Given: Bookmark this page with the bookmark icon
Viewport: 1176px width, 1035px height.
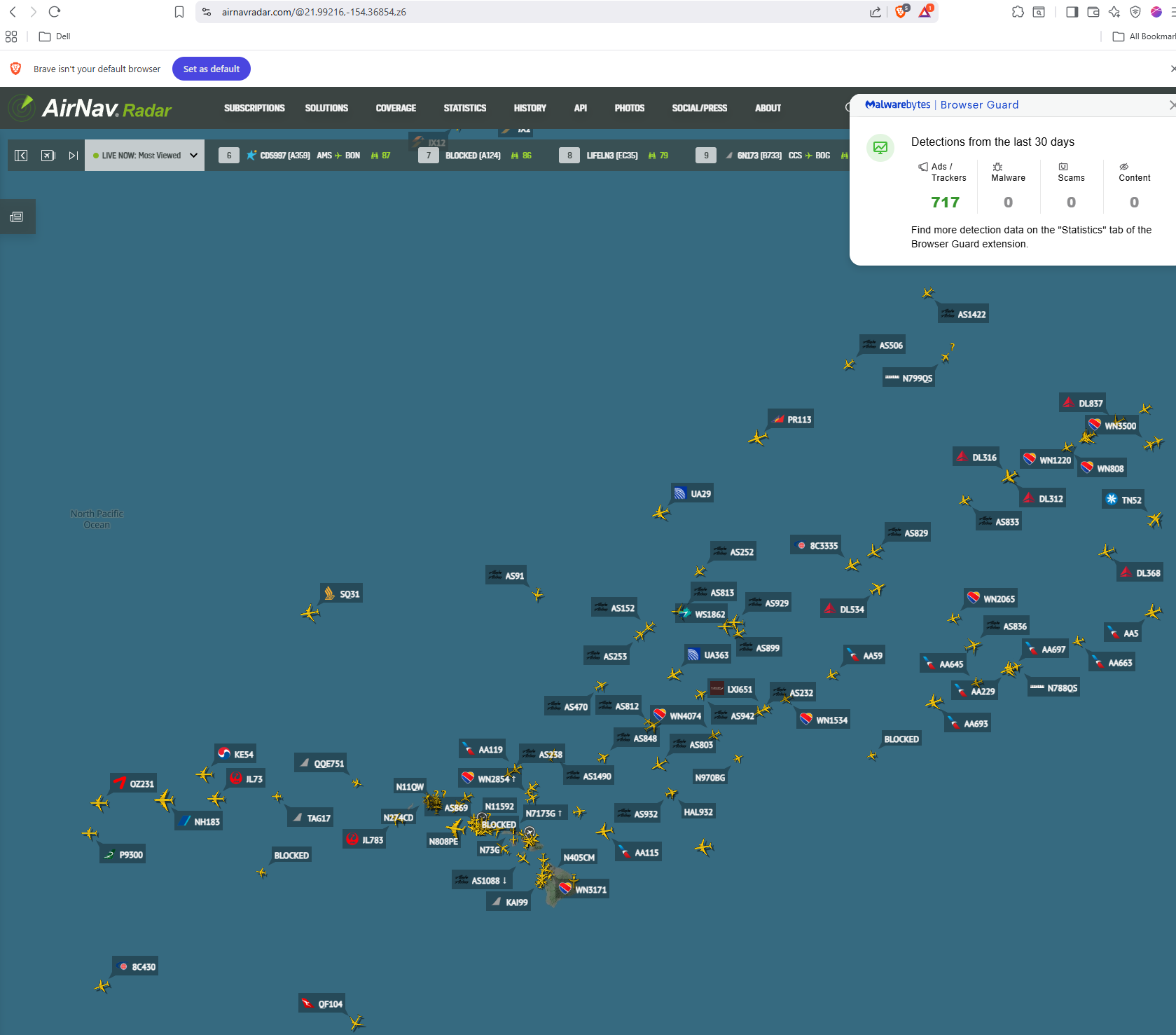Looking at the screenshot, I should click(179, 12).
